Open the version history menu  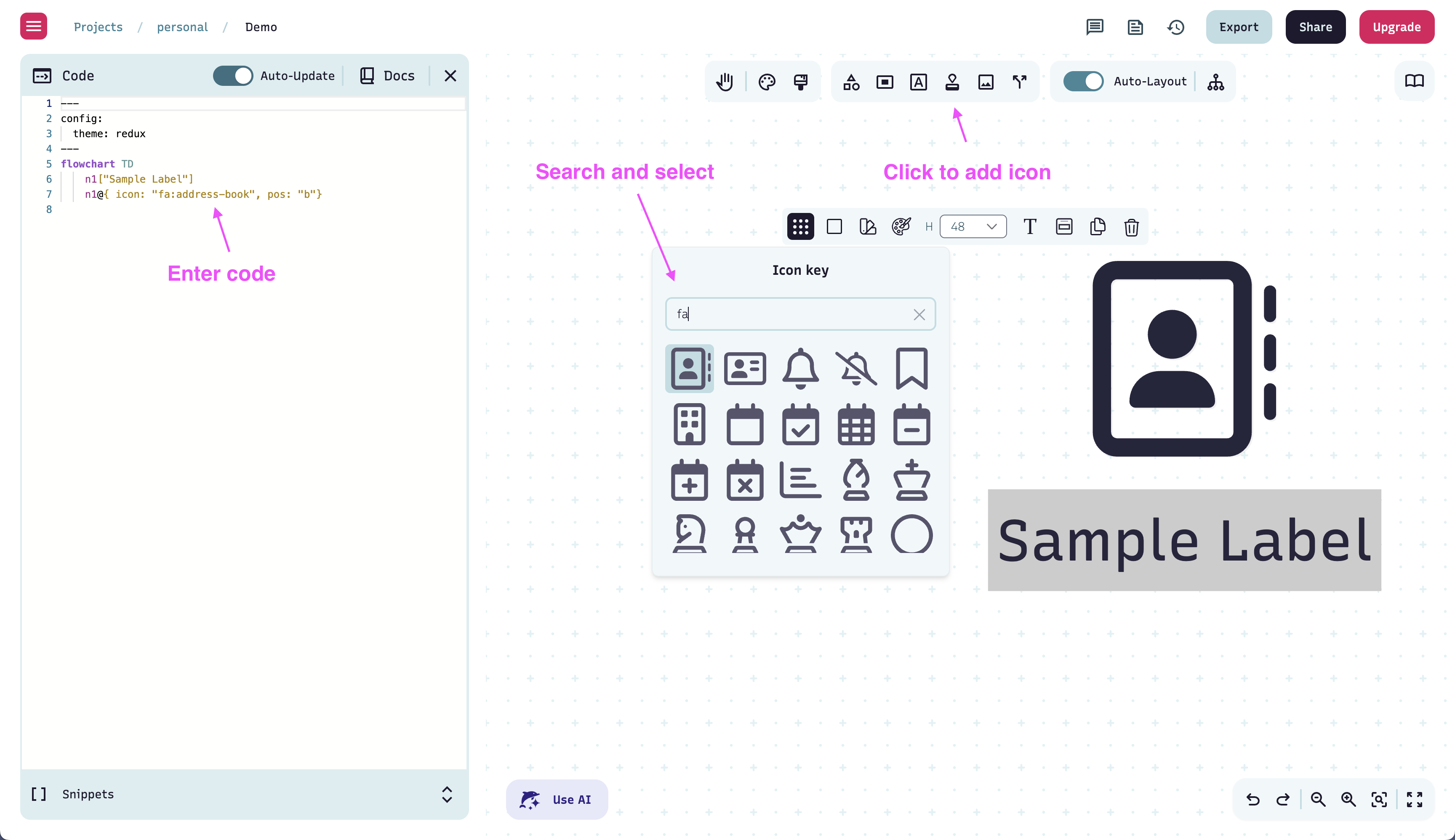click(1175, 27)
